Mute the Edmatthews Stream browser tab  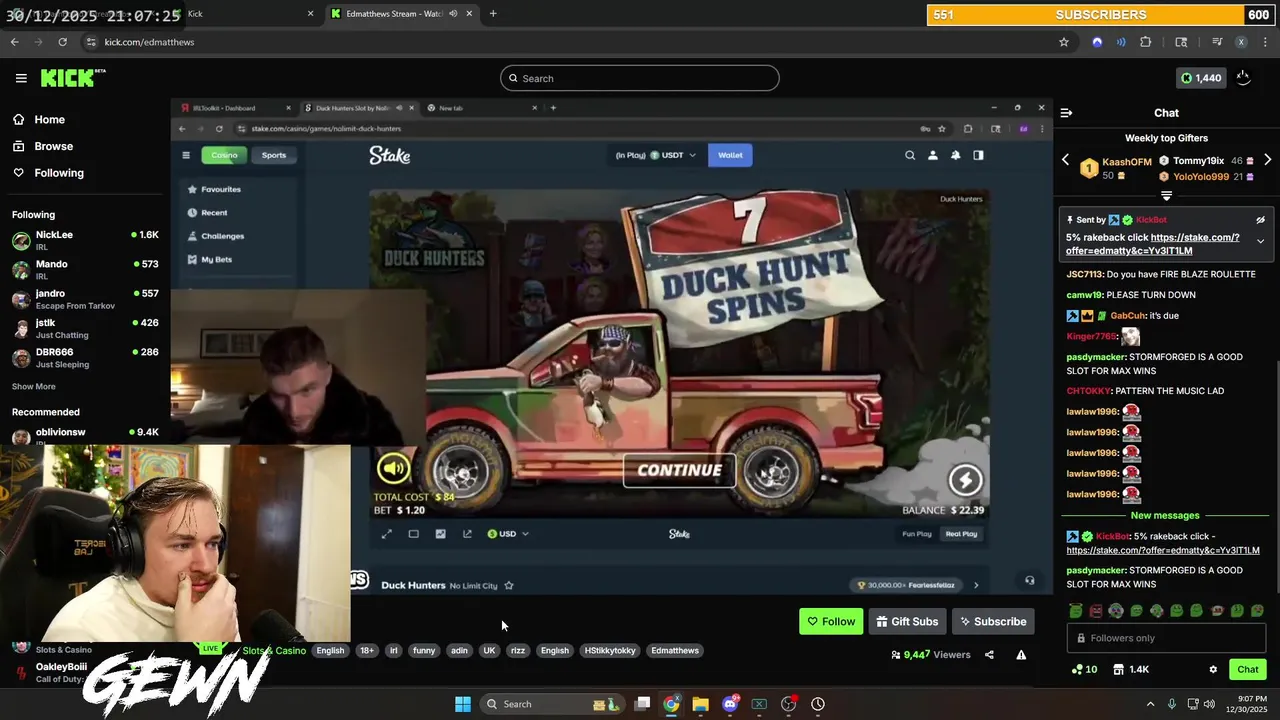point(453,14)
